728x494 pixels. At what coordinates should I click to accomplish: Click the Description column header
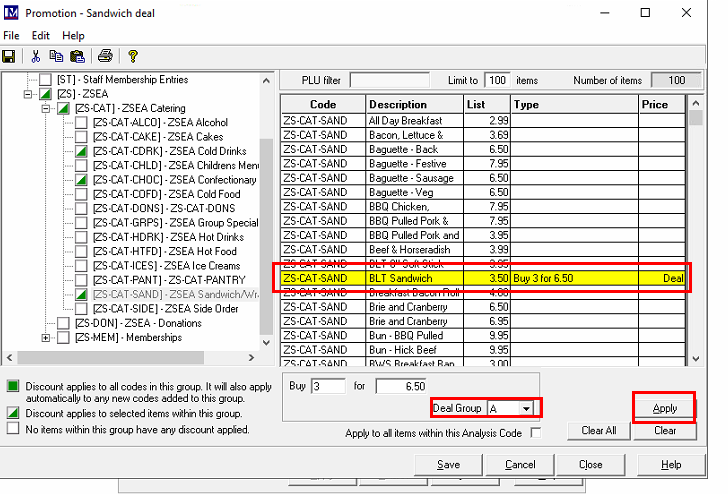click(x=414, y=104)
